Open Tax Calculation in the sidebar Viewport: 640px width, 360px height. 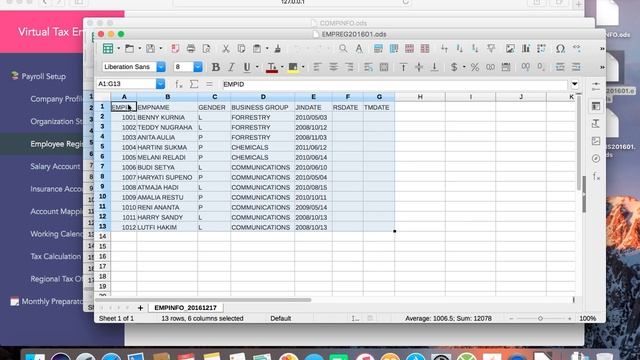(56, 256)
